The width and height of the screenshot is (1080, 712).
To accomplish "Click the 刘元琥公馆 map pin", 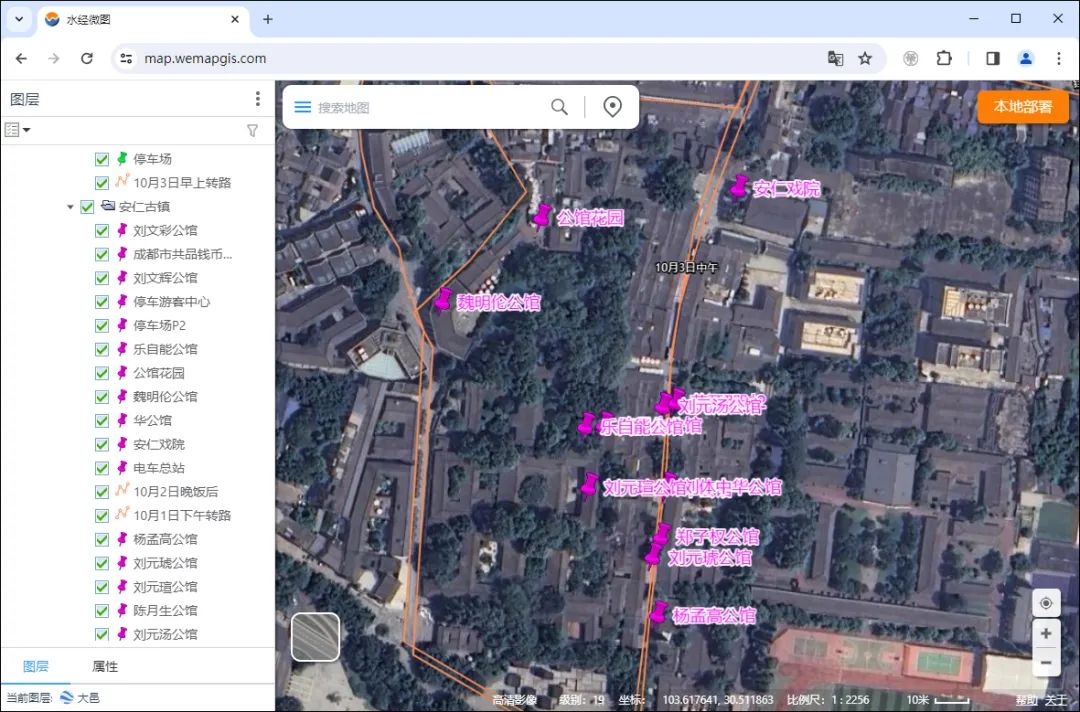I will coord(653,554).
